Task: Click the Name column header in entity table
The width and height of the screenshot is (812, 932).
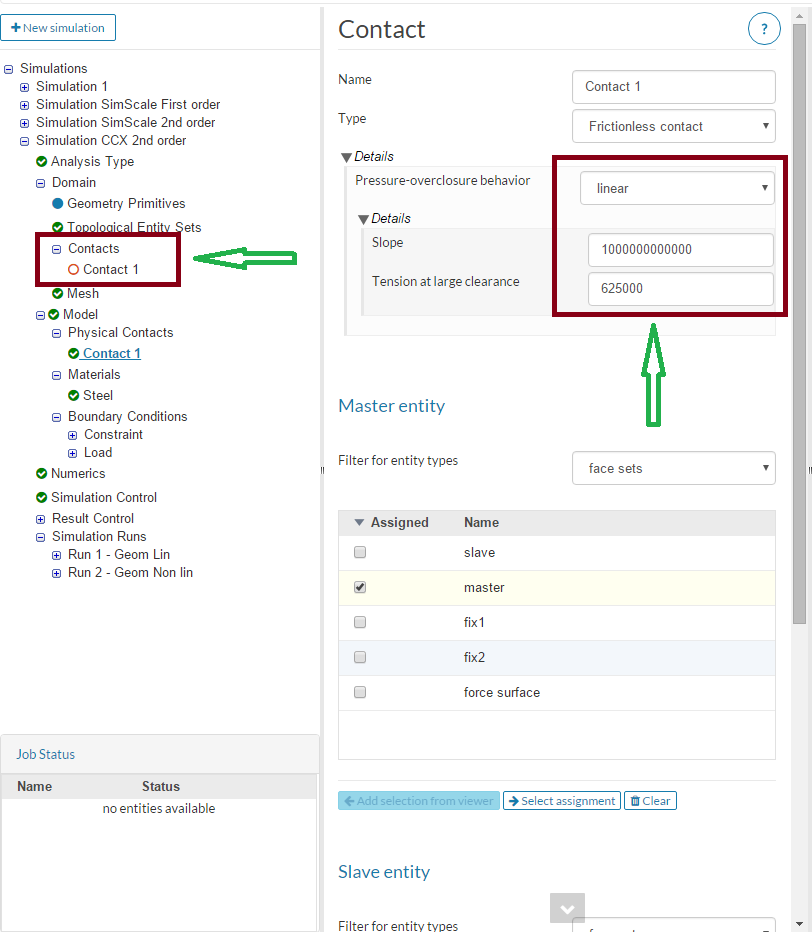Action: (481, 522)
